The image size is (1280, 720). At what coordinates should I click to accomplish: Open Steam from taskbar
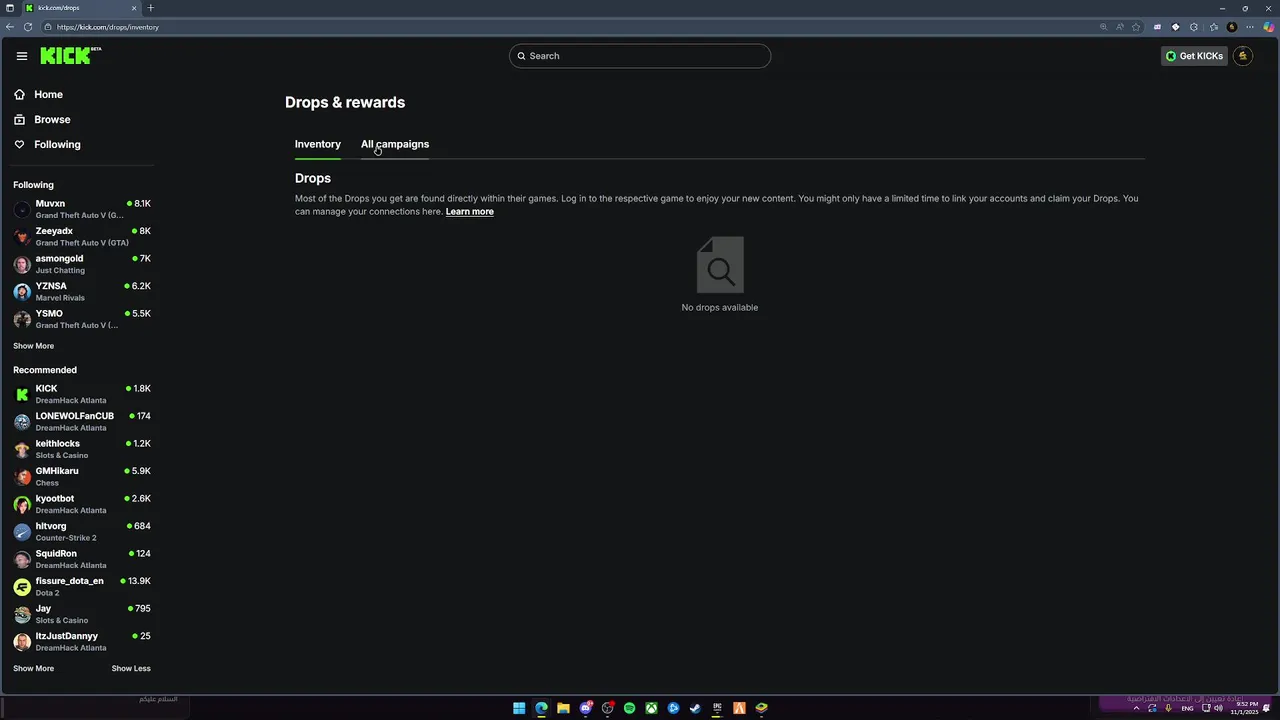point(695,708)
